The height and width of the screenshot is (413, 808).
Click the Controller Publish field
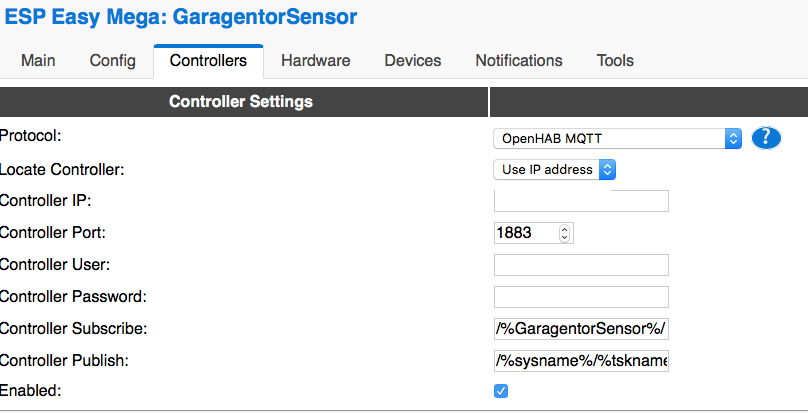coord(581,360)
